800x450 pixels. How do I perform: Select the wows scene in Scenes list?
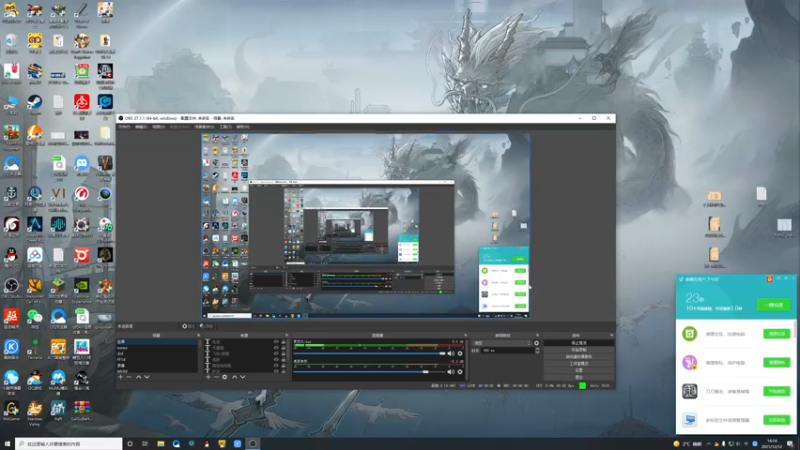(157, 348)
